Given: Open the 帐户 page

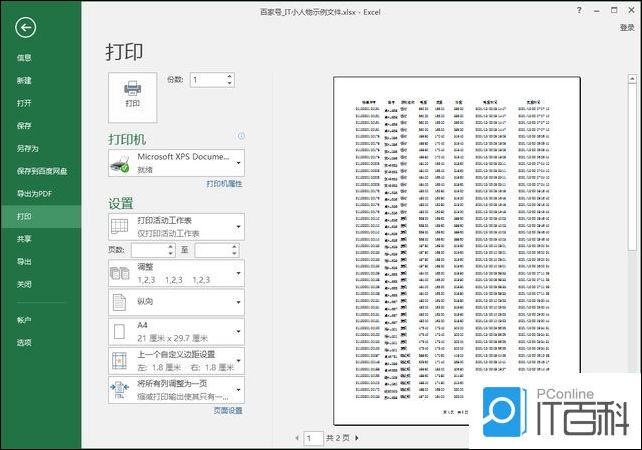Looking at the screenshot, I should pyautogui.click(x=24, y=320).
